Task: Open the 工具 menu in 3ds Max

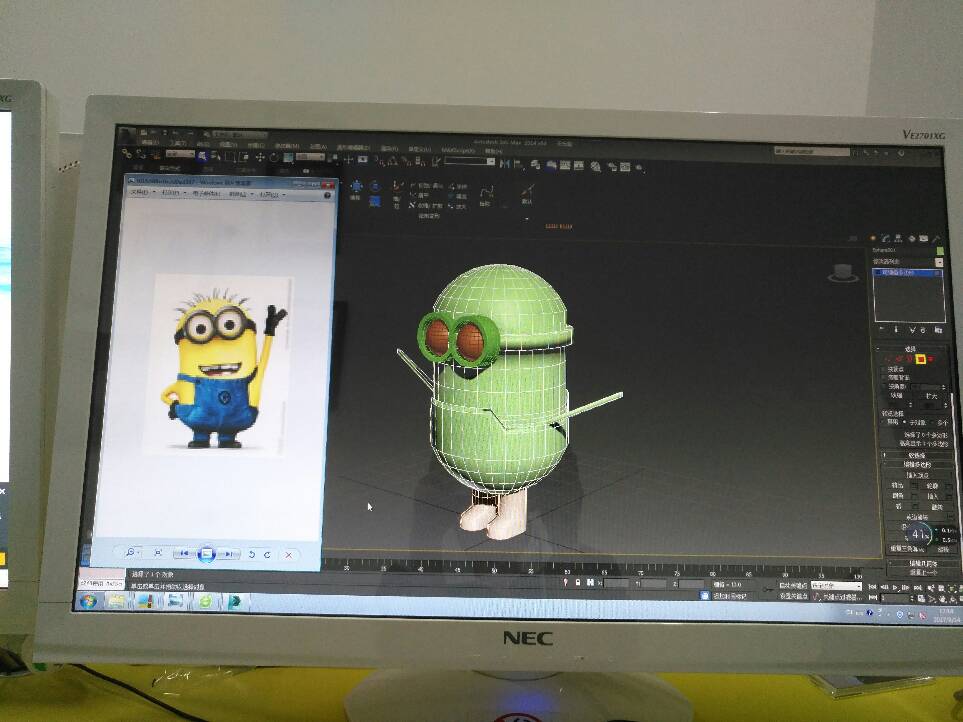Action: tap(177, 143)
